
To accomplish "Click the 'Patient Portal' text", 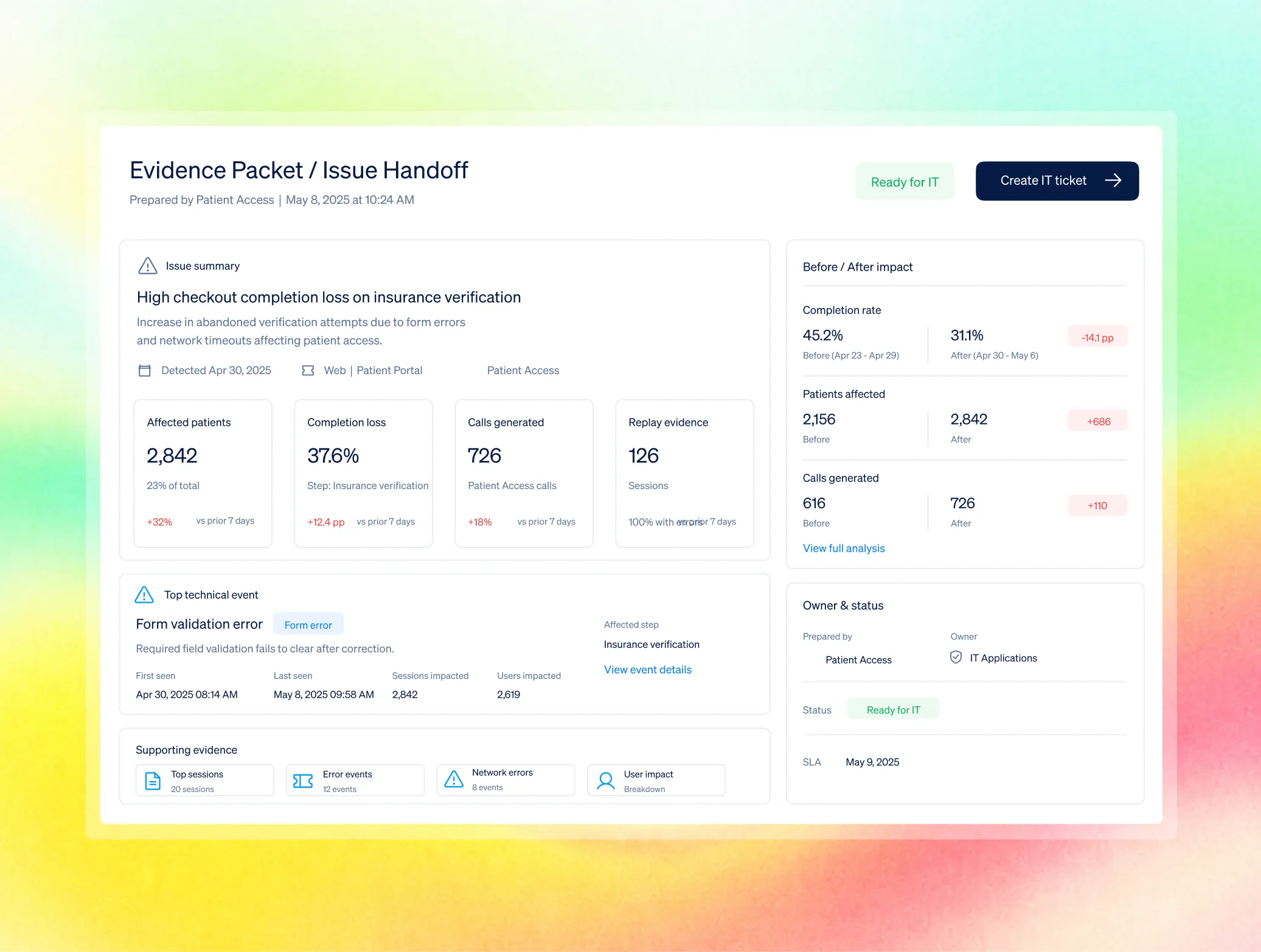I will (389, 370).
